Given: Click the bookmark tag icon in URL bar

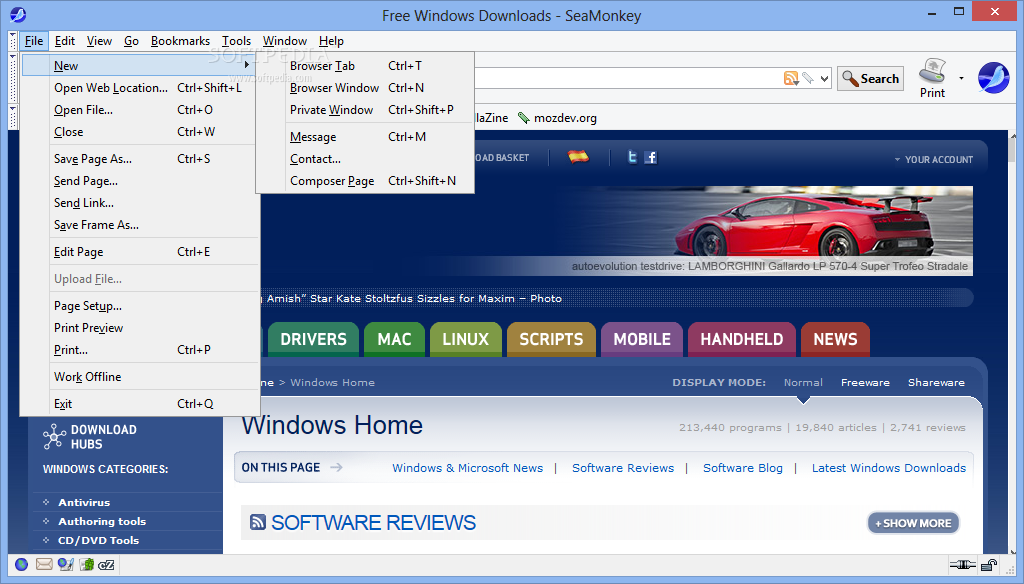Looking at the screenshot, I should (x=808, y=78).
